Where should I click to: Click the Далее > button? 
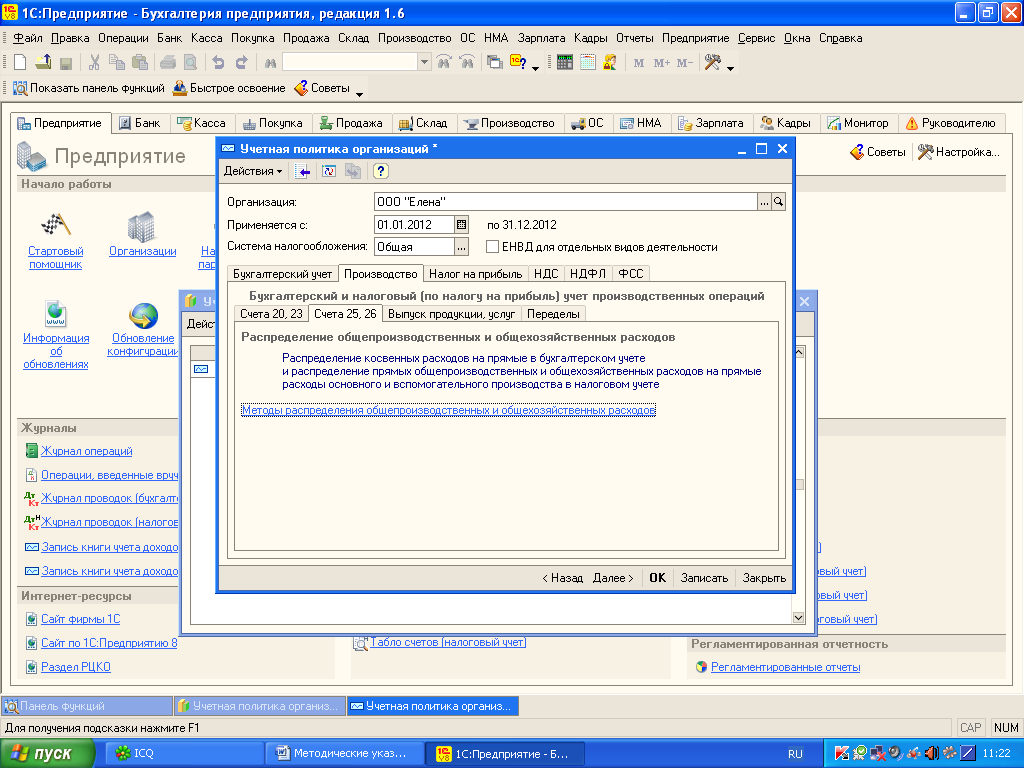tap(613, 578)
